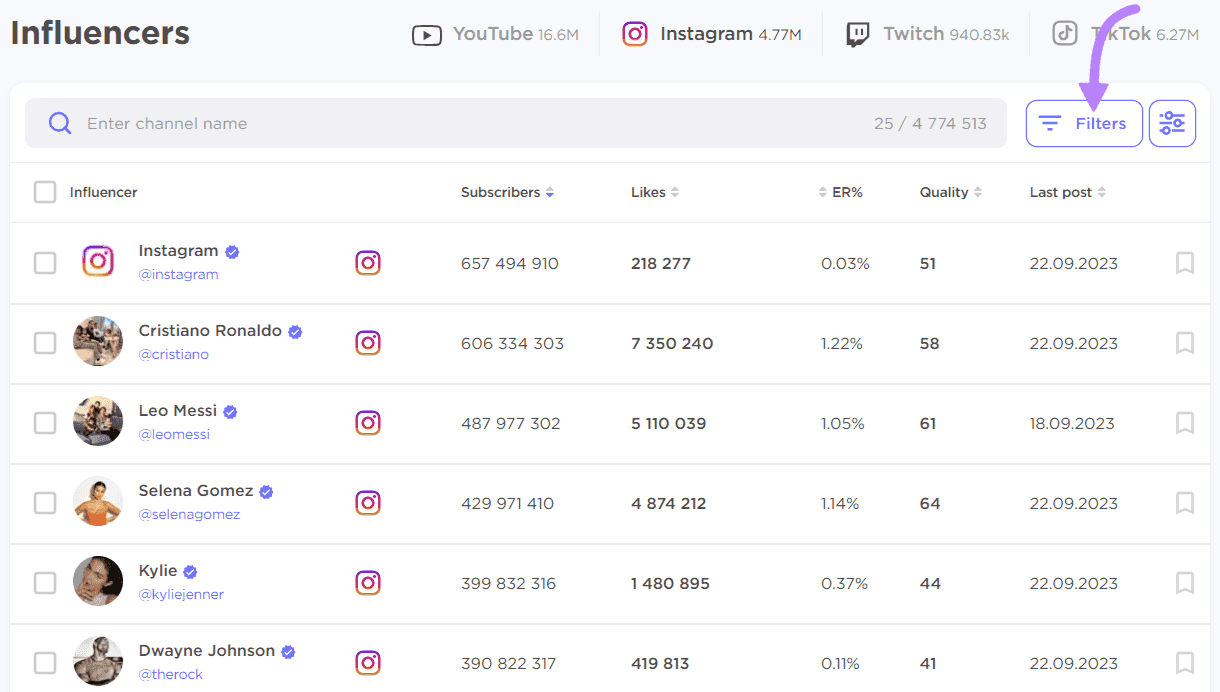Toggle the select-all influencers checkbox
The width and height of the screenshot is (1220, 692).
click(45, 192)
